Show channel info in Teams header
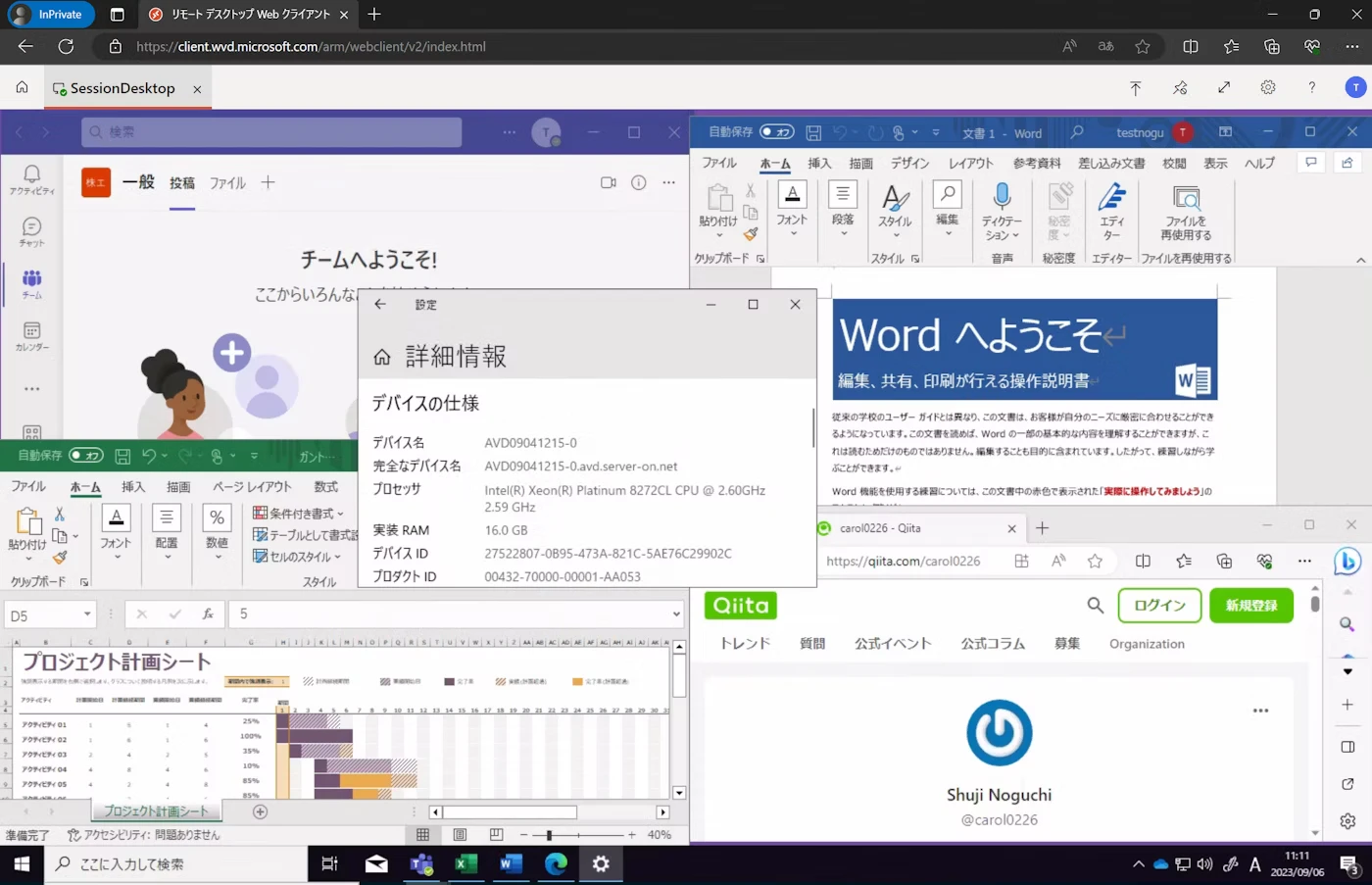The image size is (1372, 885). pos(639,182)
